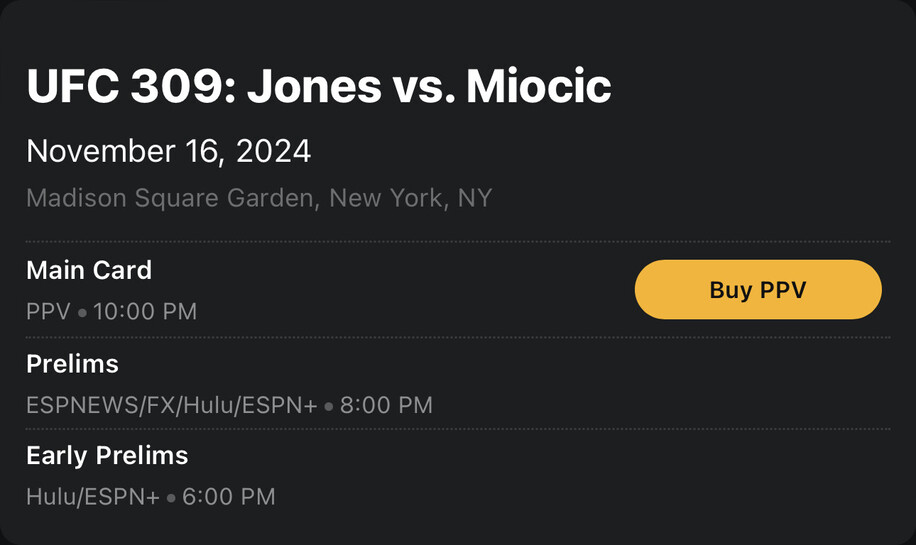Click the bullet dot before 8:00 PM
916x545 pixels.
[329, 407]
